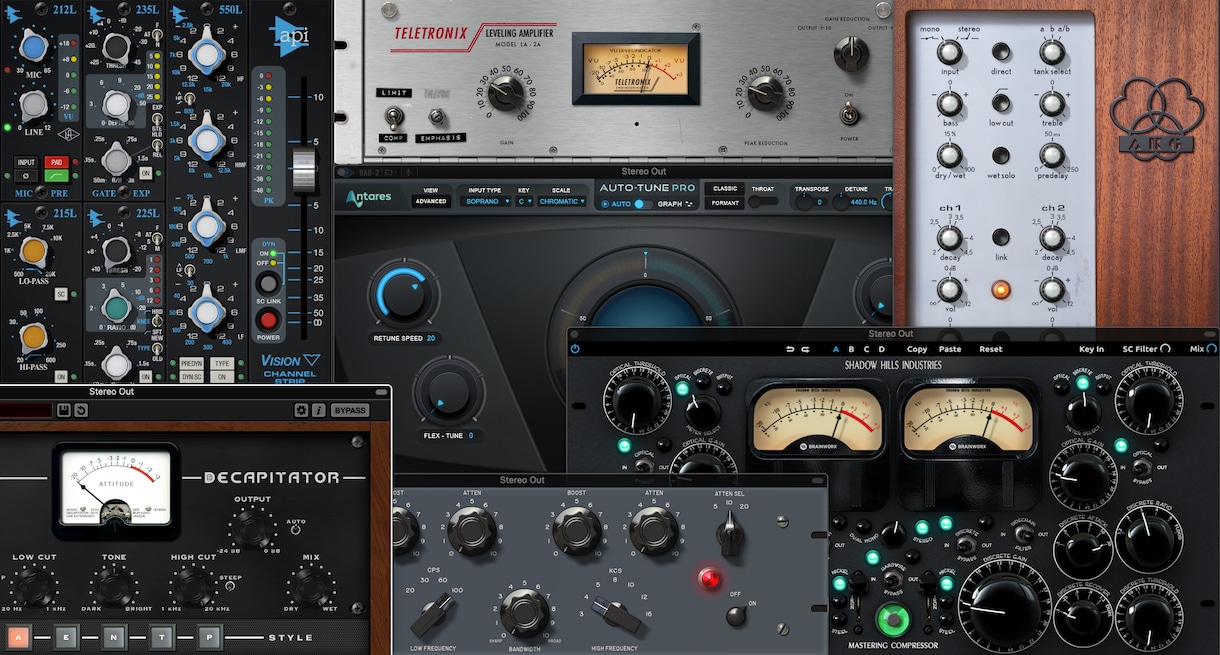Screen dimensions: 1220x655
Task: Click Reset in the Shadow Hills toolbar
Action: (x=991, y=349)
